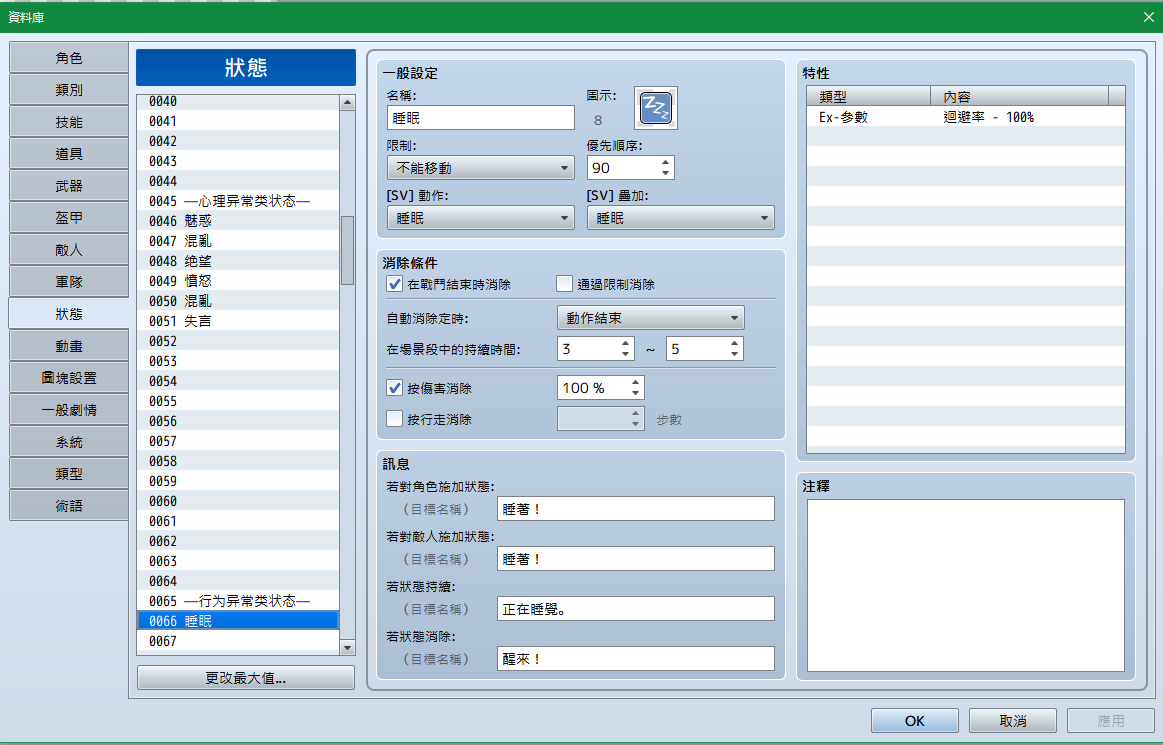Click the 類型 column header in traits

coord(869,96)
